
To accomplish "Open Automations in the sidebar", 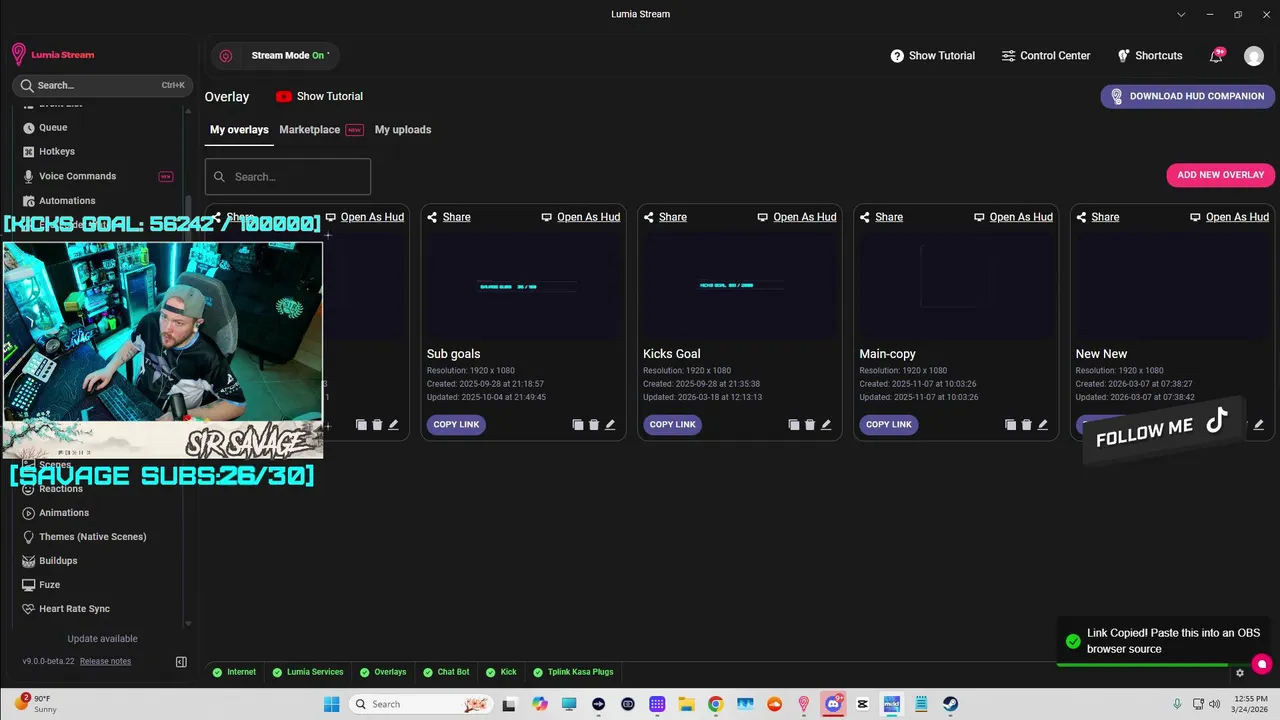I will coord(67,201).
